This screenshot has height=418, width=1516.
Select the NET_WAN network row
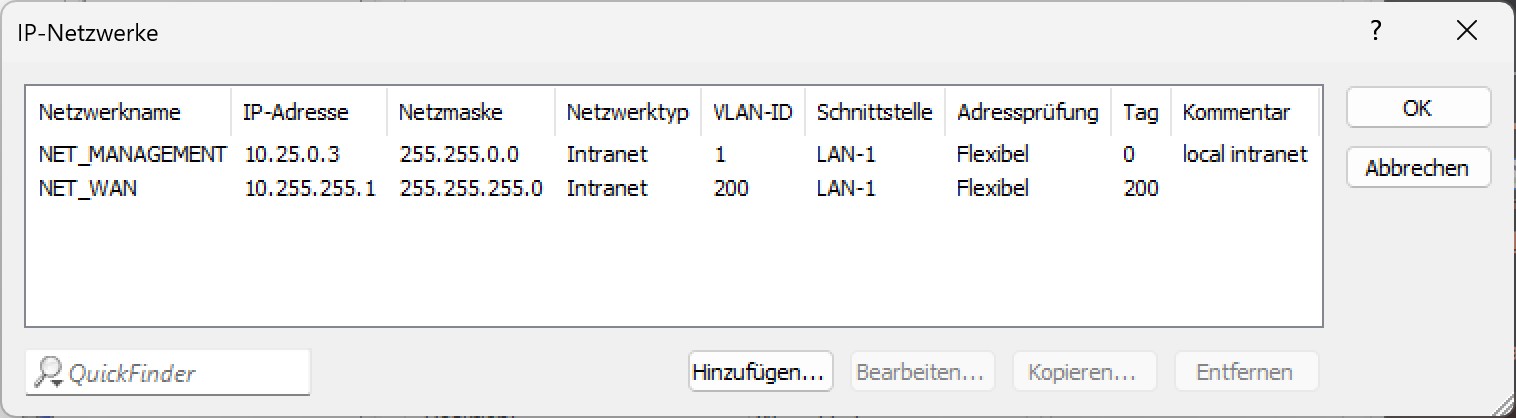(x=88, y=188)
